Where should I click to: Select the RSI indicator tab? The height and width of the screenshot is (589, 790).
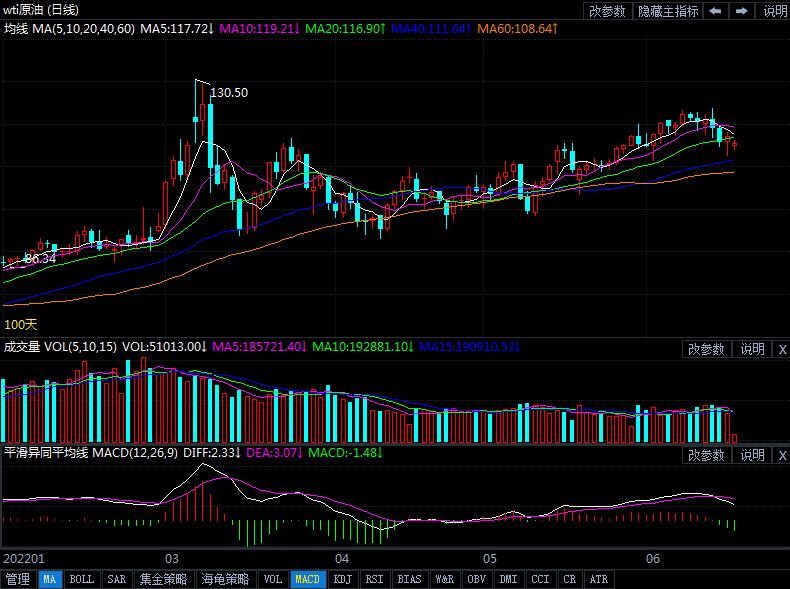pos(374,579)
